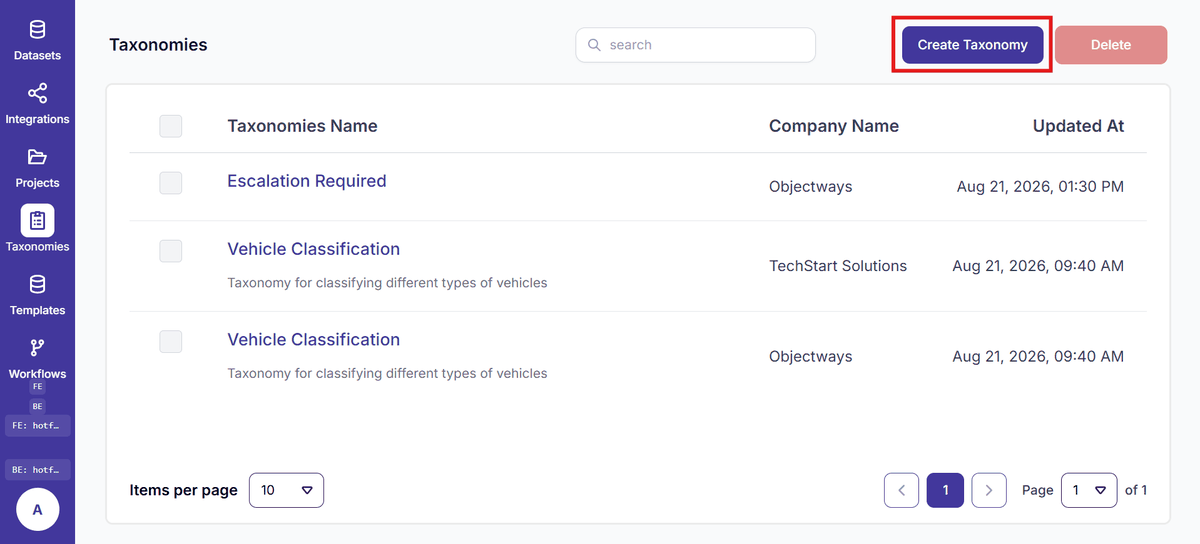The width and height of the screenshot is (1200, 544).
Task: Check the TechStart Solutions Vehicle Classification checkbox
Action: [x=171, y=251]
